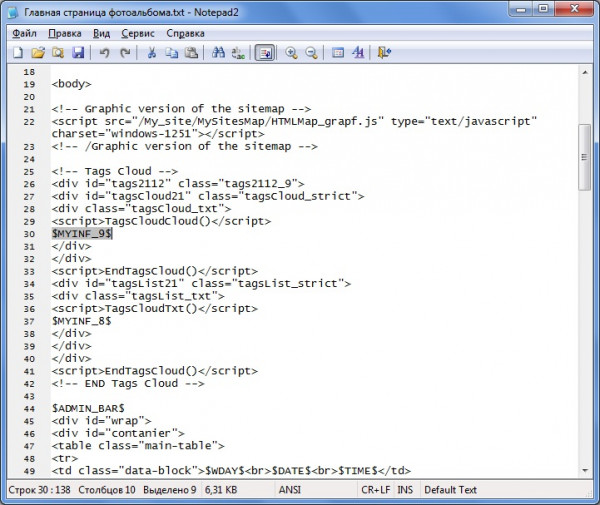Redo the last undone edit

coord(125,52)
